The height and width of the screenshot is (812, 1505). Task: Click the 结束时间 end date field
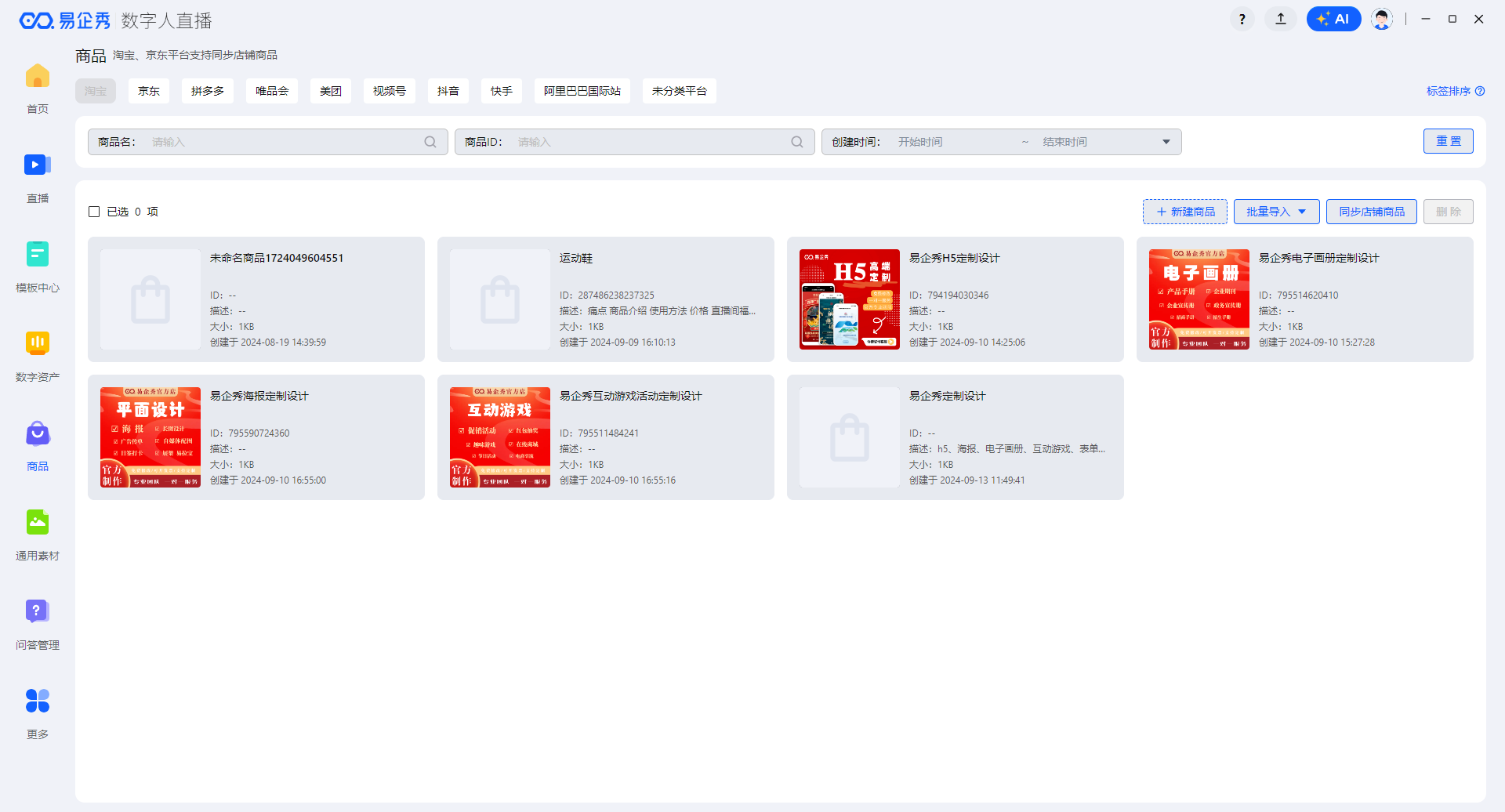coord(1097,142)
